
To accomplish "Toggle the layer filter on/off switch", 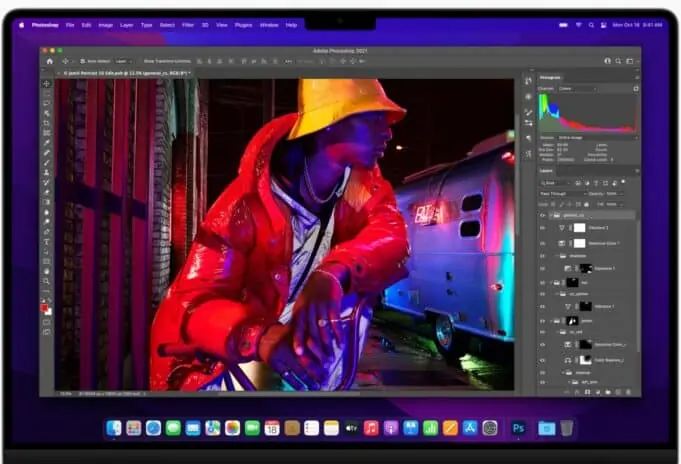I will click(x=623, y=182).
